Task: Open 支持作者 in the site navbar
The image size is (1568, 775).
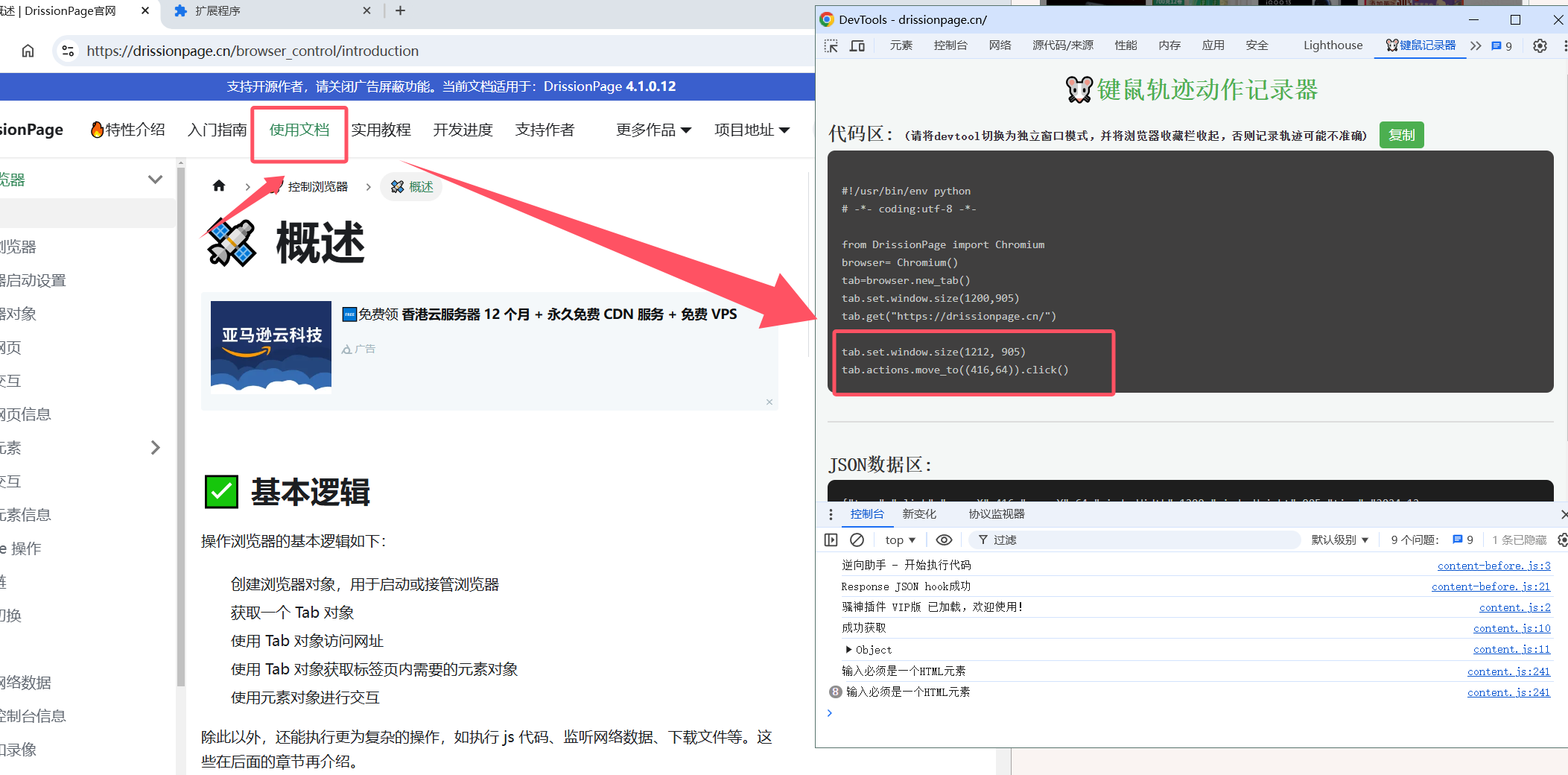Action: click(545, 130)
